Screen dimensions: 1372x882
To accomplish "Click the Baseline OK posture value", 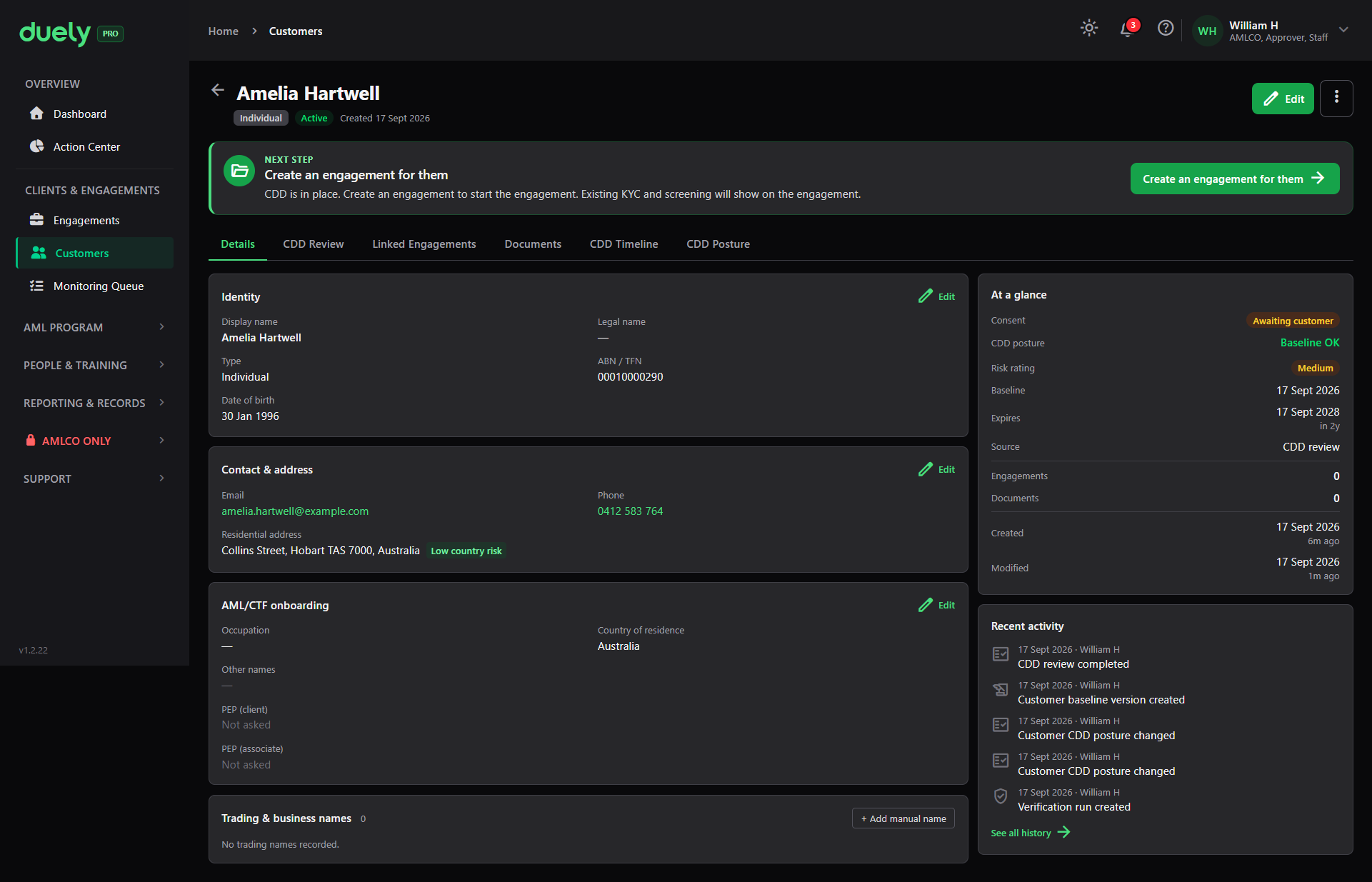I will coord(1310,343).
